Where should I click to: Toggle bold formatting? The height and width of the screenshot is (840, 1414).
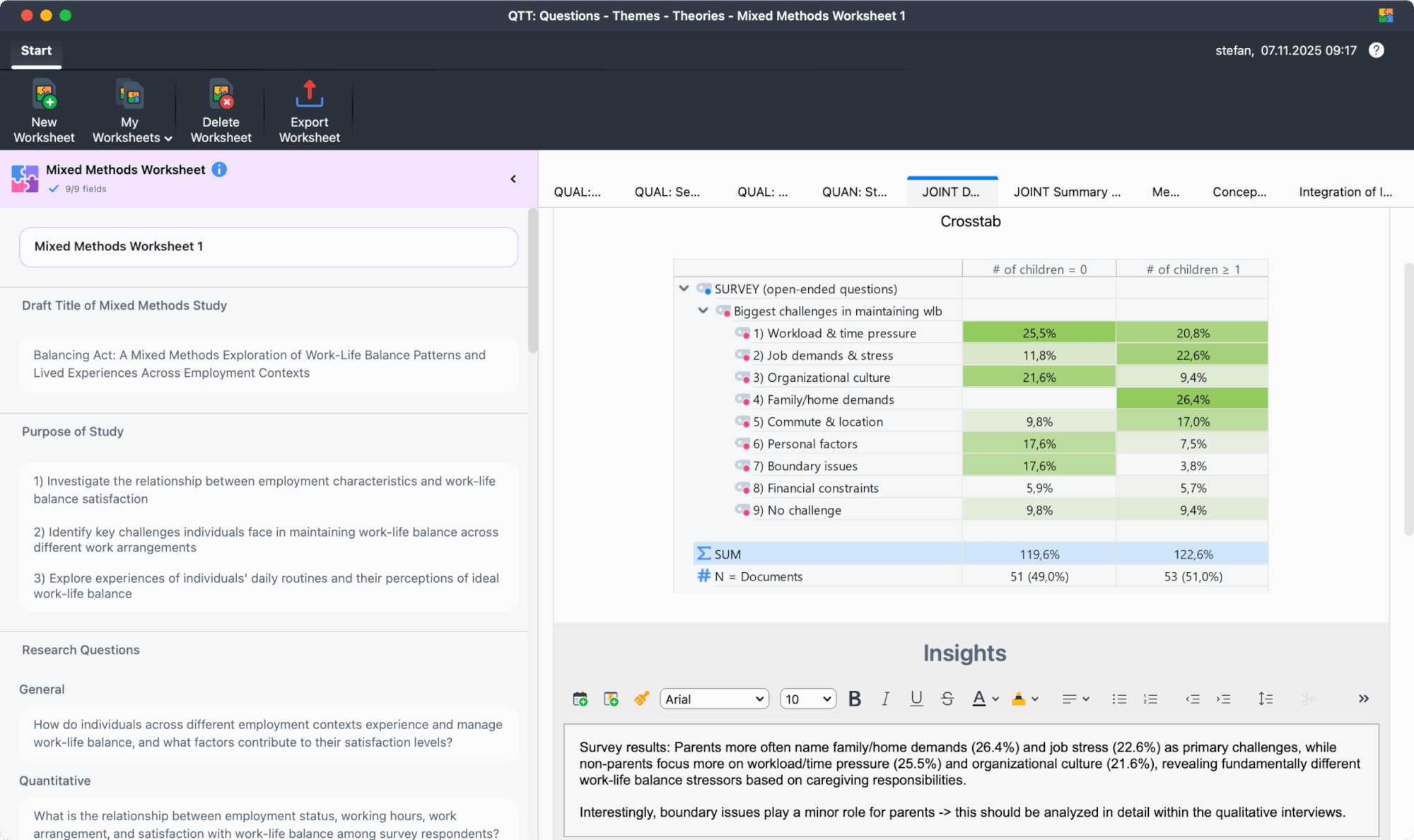tap(854, 699)
